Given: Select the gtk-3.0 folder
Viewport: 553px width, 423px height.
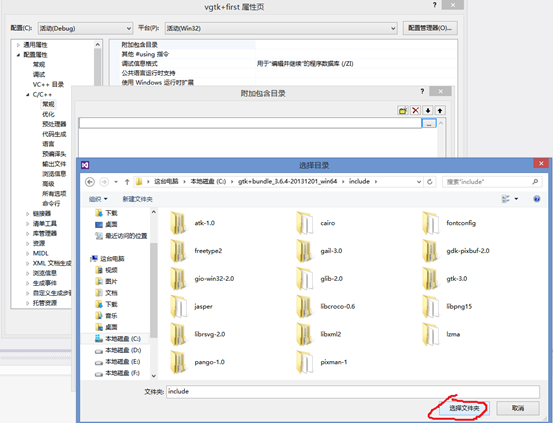Looking at the screenshot, I should click(x=445, y=278).
